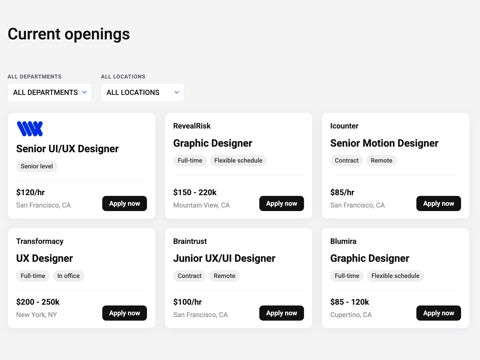Image resolution: width=480 pixels, height=360 pixels.
Task: Click Contract tag on Braintrust card
Action: (x=189, y=276)
